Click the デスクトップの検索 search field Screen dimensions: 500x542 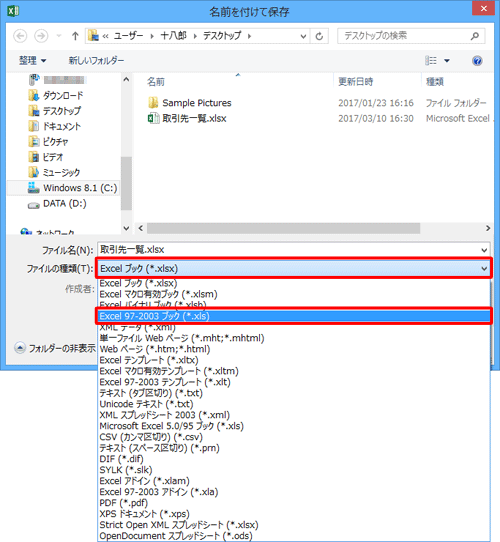(x=405, y=36)
